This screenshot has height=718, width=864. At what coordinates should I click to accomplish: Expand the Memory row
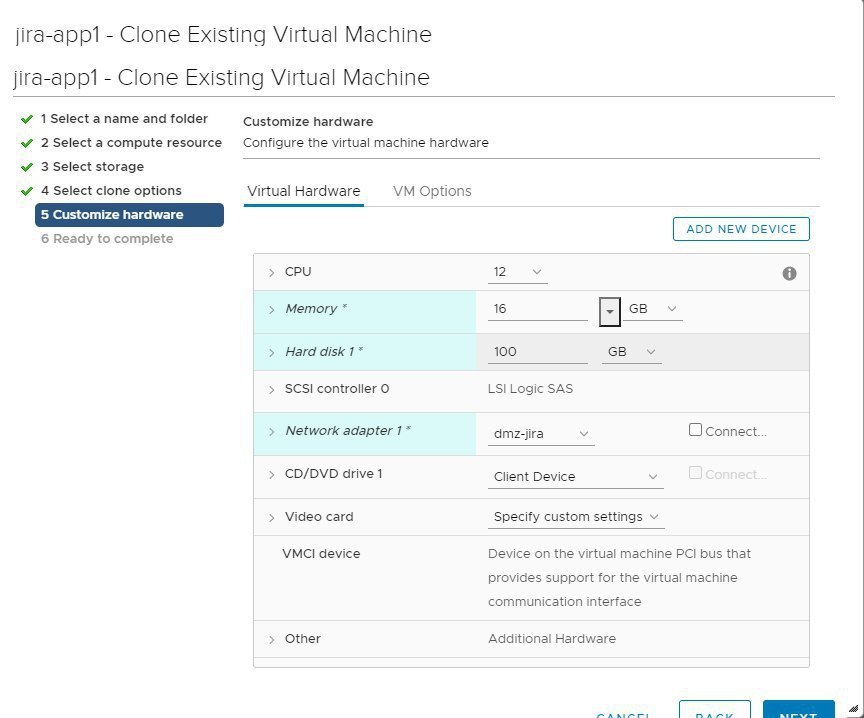271,310
